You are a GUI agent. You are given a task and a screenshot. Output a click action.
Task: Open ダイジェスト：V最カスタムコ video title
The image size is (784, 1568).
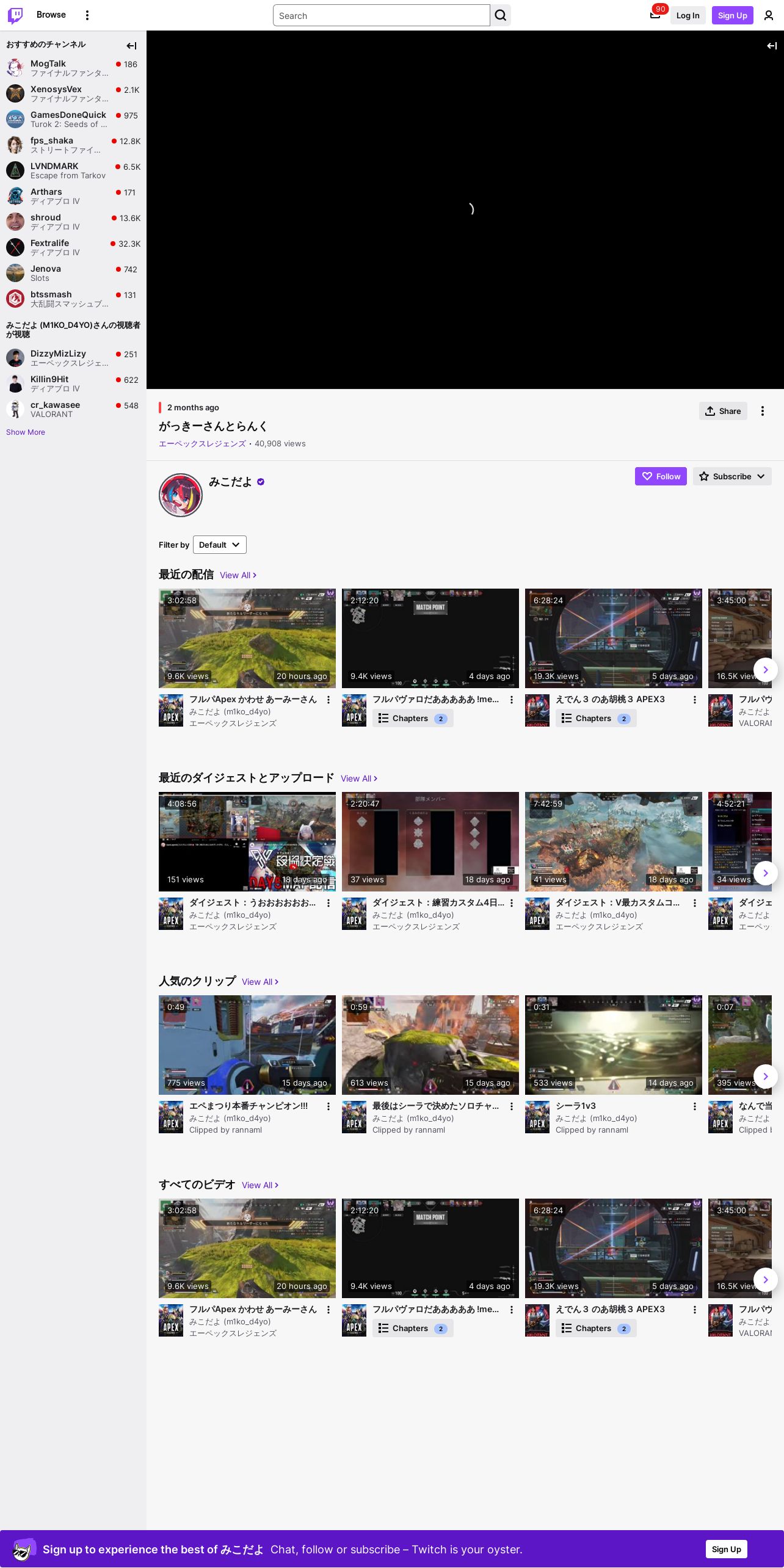(x=617, y=902)
